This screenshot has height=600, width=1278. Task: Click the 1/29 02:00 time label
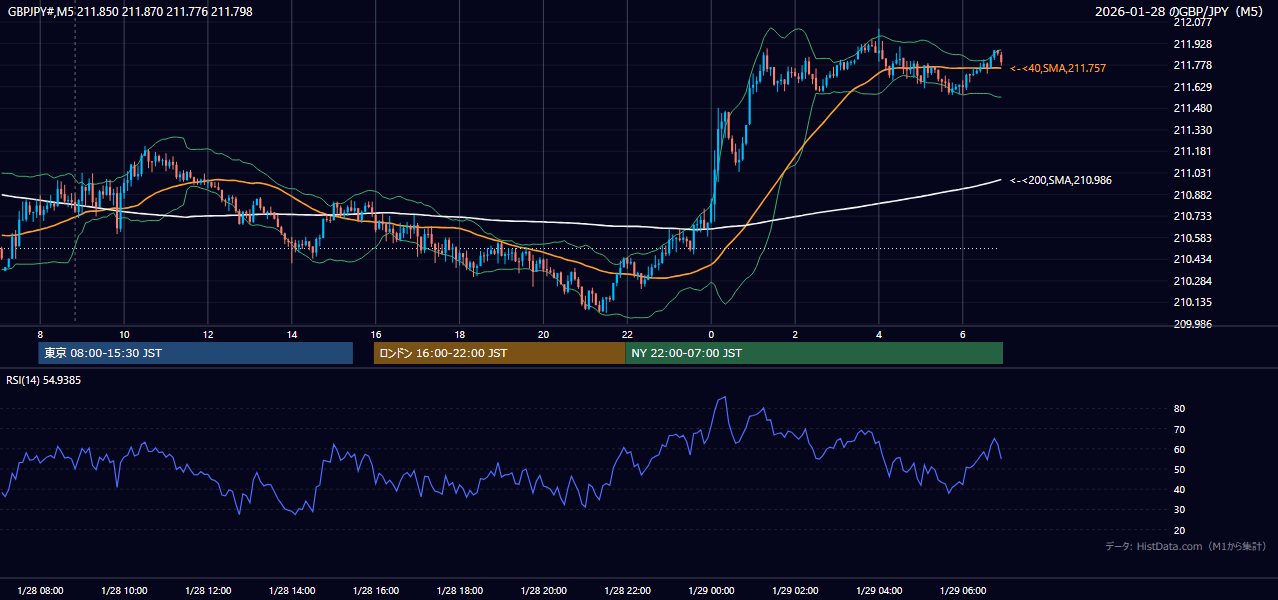796,590
